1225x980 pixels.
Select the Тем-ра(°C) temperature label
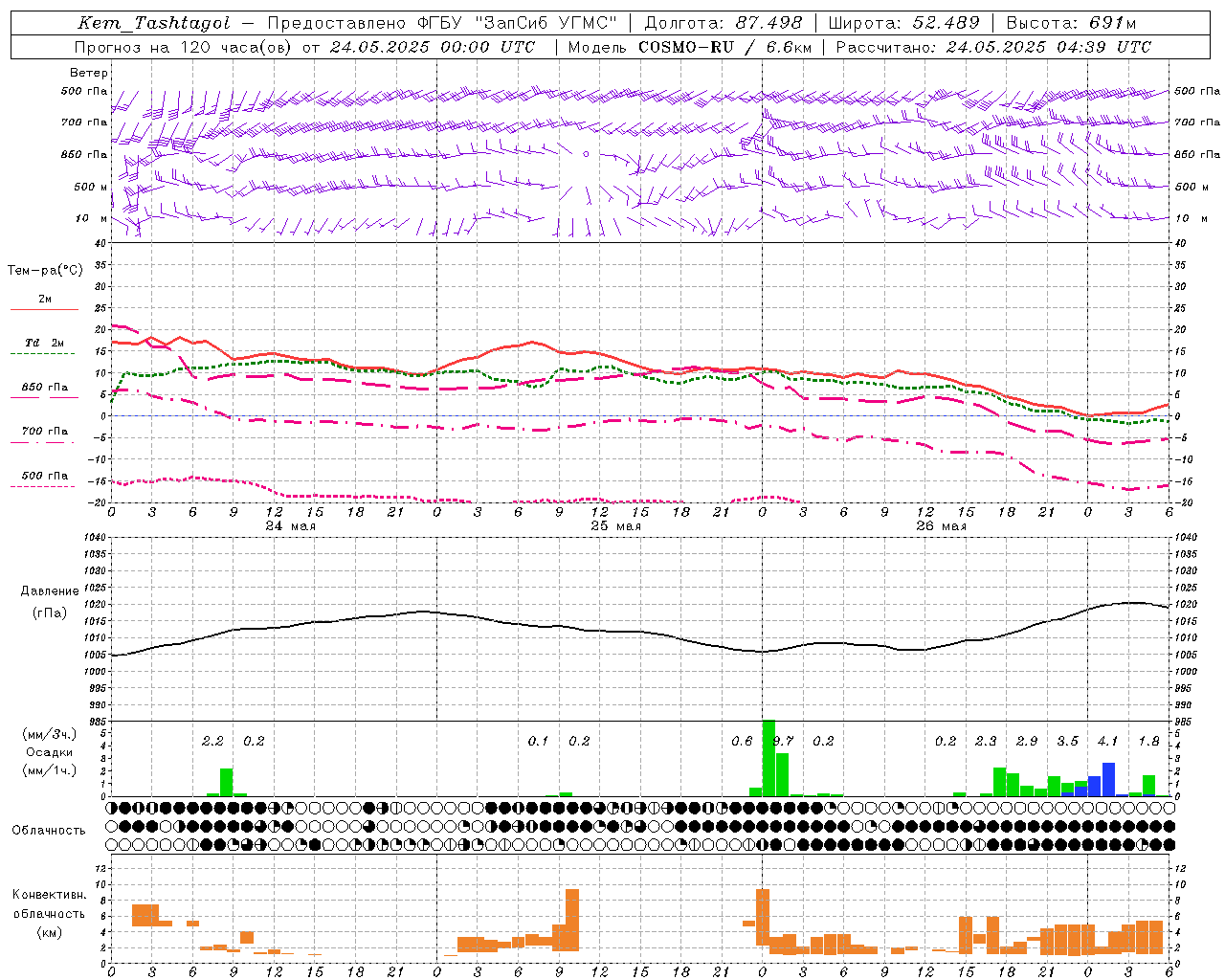(x=45, y=271)
